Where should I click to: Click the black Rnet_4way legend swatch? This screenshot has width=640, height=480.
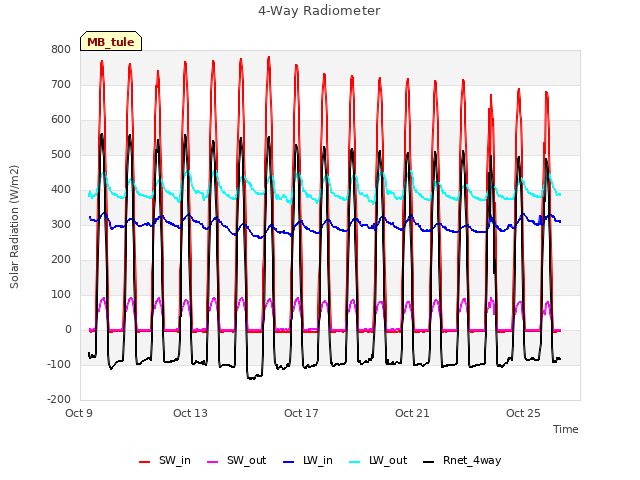click(x=429, y=462)
